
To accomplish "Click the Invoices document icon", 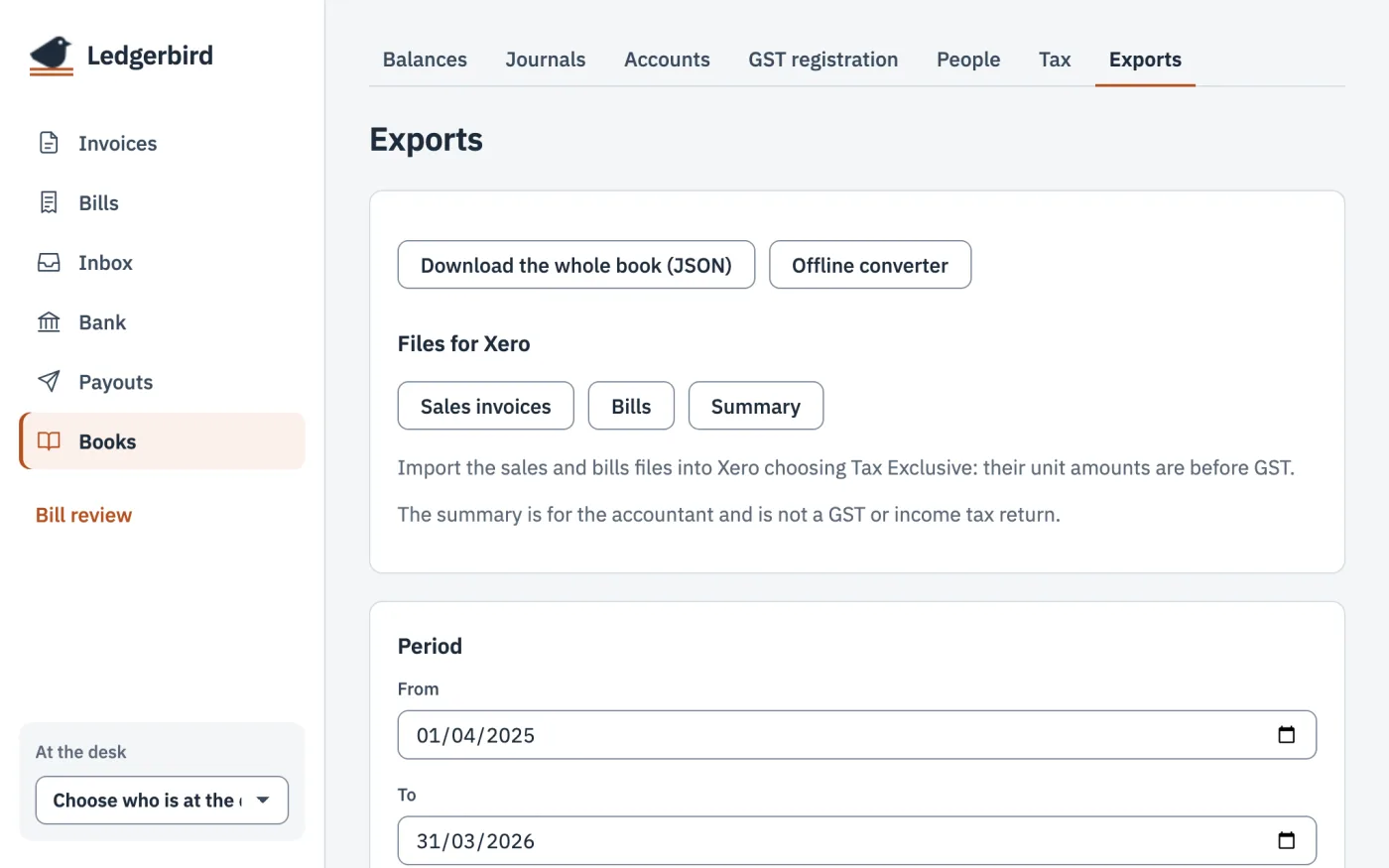I will pyautogui.click(x=49, y=143).
